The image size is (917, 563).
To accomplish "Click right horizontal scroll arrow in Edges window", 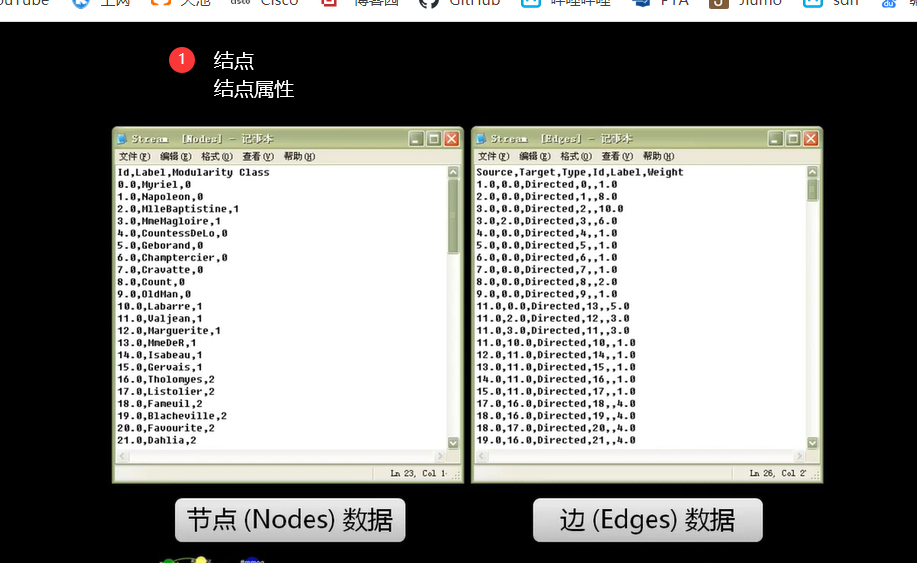I will pyautogui.click(x=799, y=455).
